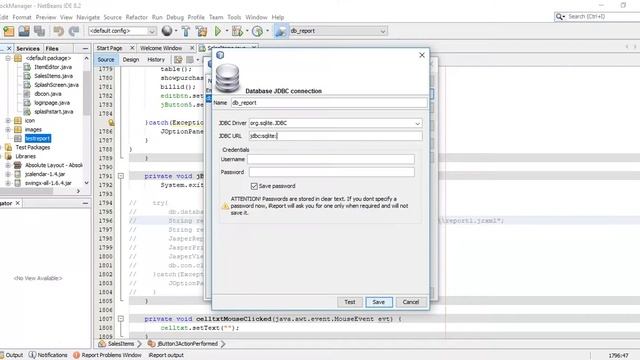Select dbcon.java in project tree
The height and width of the screenshot is (360, 640).
coord(48,94)
